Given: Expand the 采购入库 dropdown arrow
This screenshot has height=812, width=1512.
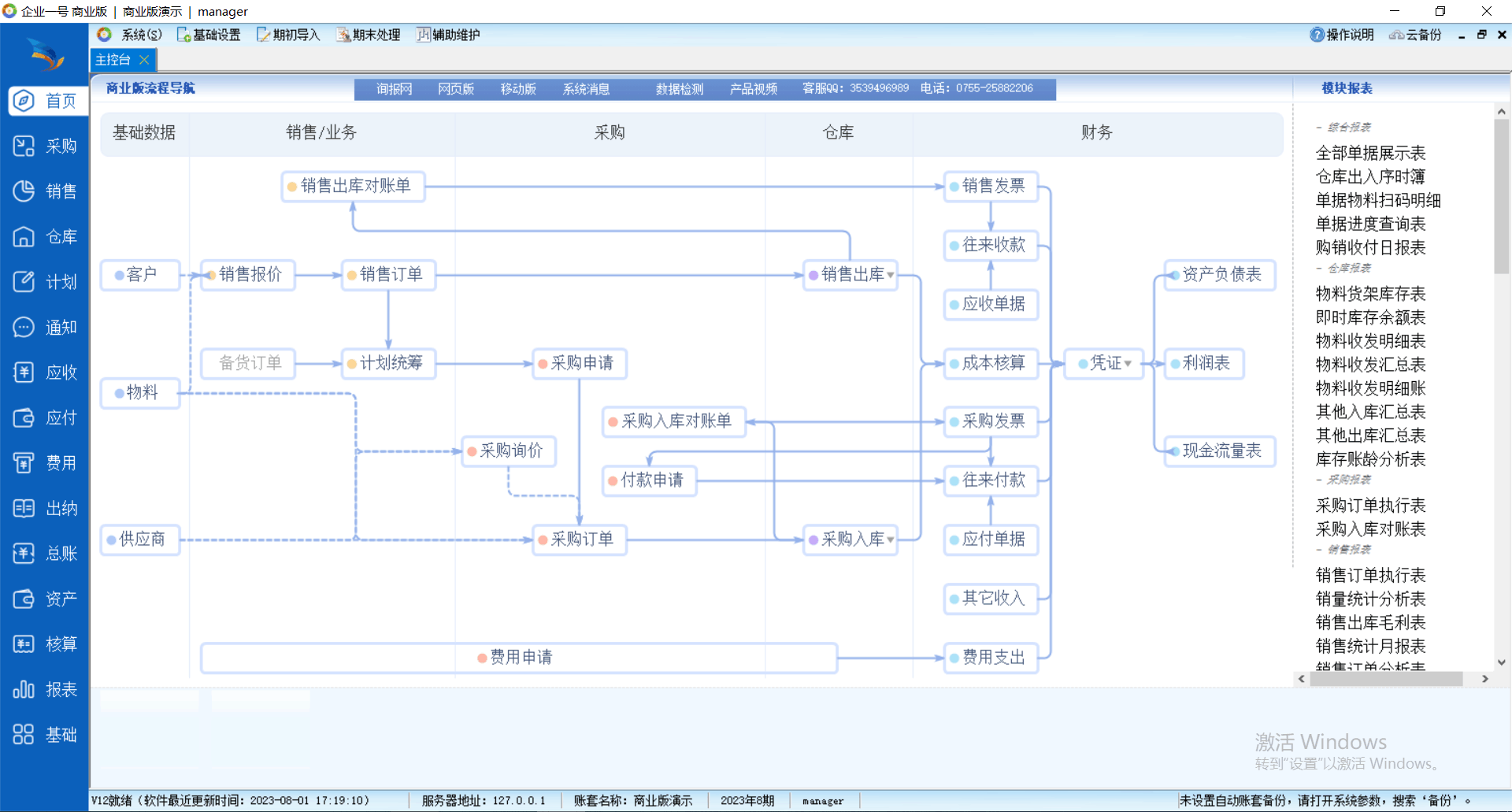Looking at the screenshot, I should coord(891,539).
